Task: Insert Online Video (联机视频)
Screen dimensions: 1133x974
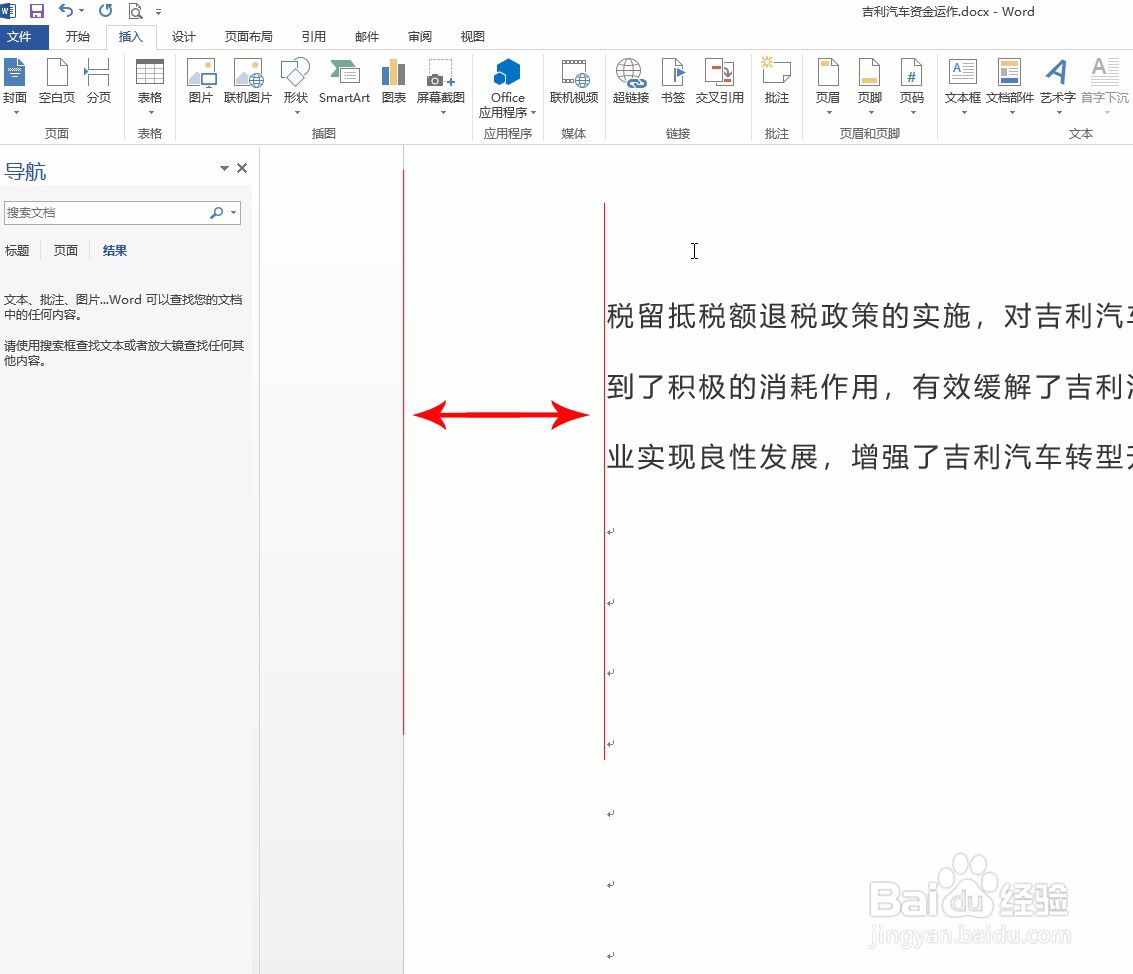Action: pos(574,81)
